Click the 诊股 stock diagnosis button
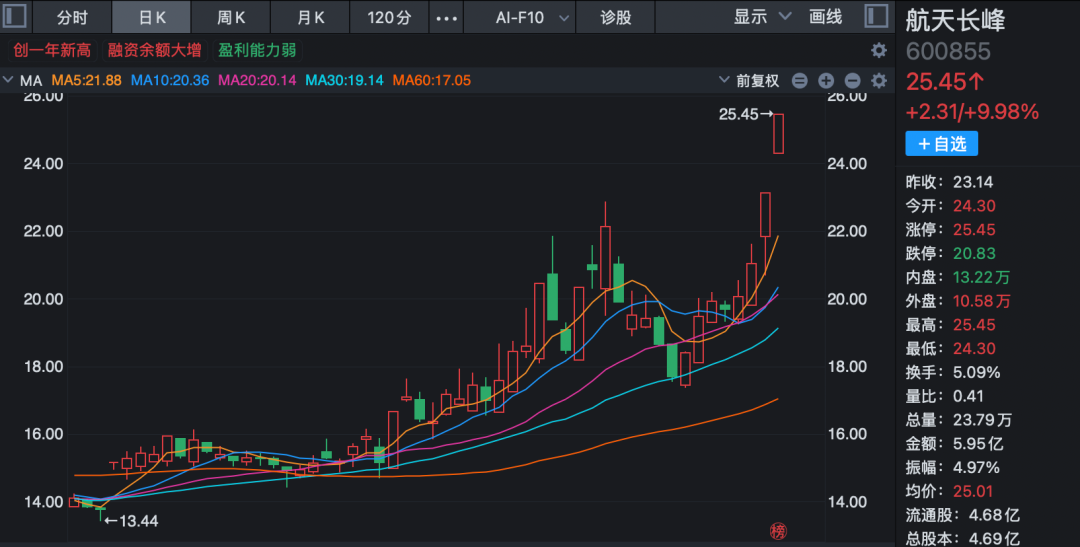The width and height of the screenshot is (1080, 547). coord(616,17)
